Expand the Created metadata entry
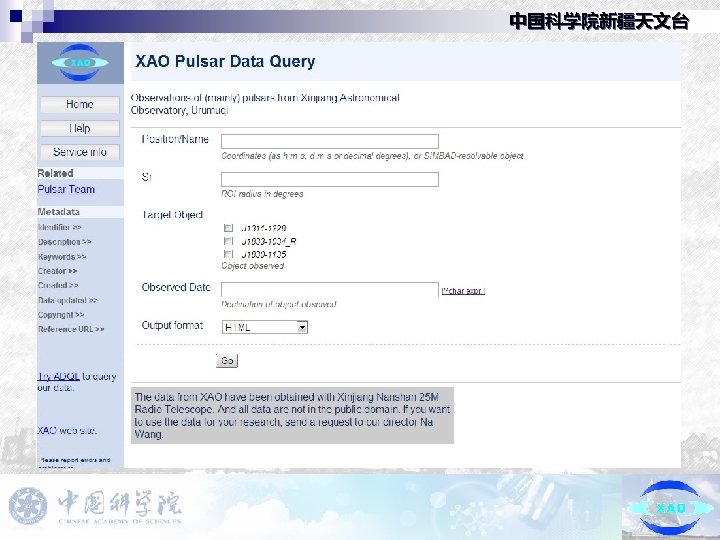The width and height of the screenshot is (720, 540). [x=58, y=286]
